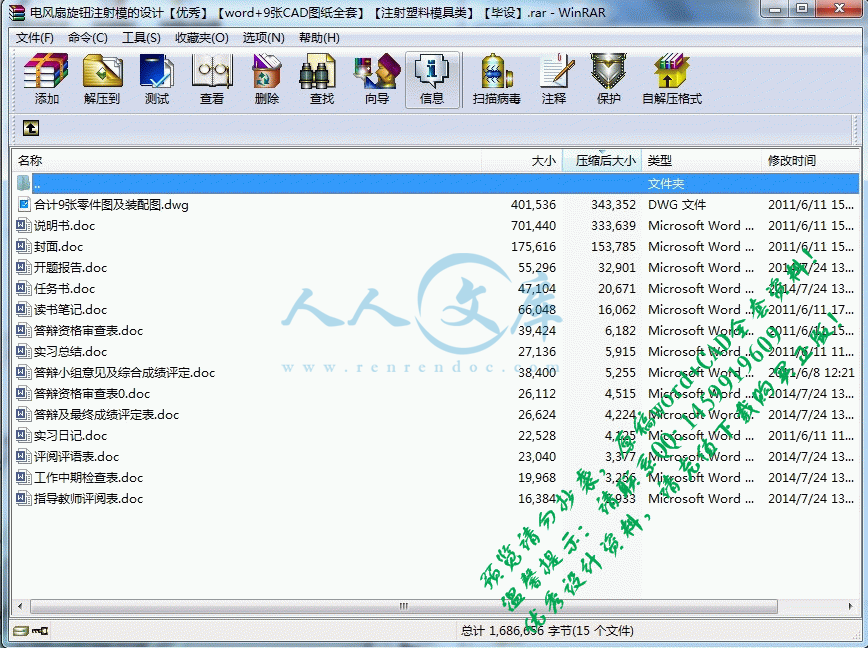Select file 任务书.doc
868x648 pixels.
coord(64,289)
